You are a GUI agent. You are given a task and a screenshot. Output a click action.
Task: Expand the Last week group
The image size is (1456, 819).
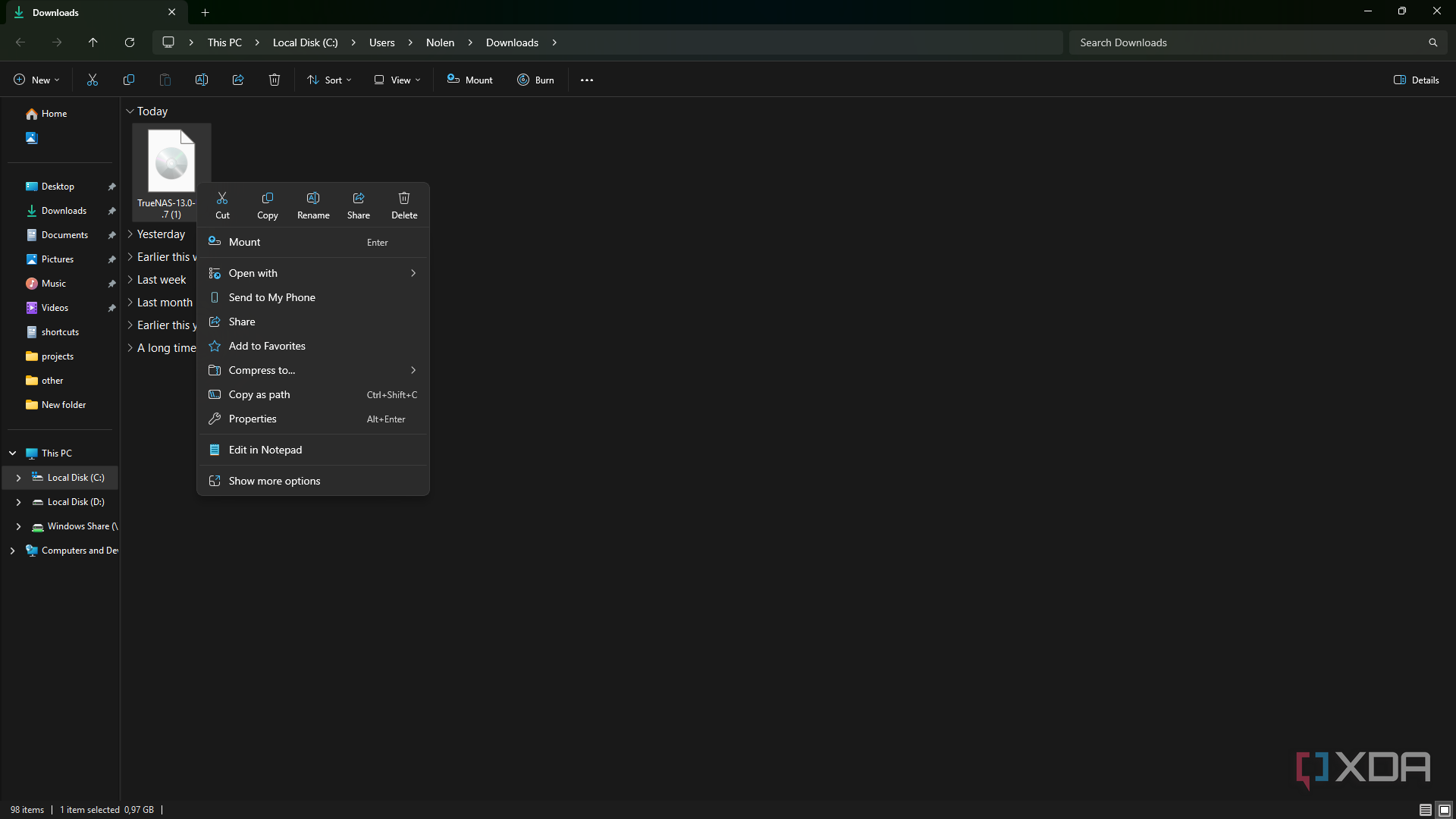pos(130,280)
